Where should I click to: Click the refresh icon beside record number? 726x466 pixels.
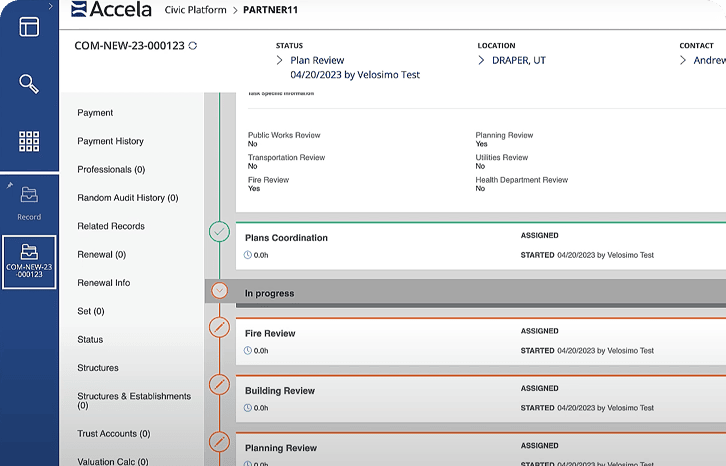(x=192, y=46)
